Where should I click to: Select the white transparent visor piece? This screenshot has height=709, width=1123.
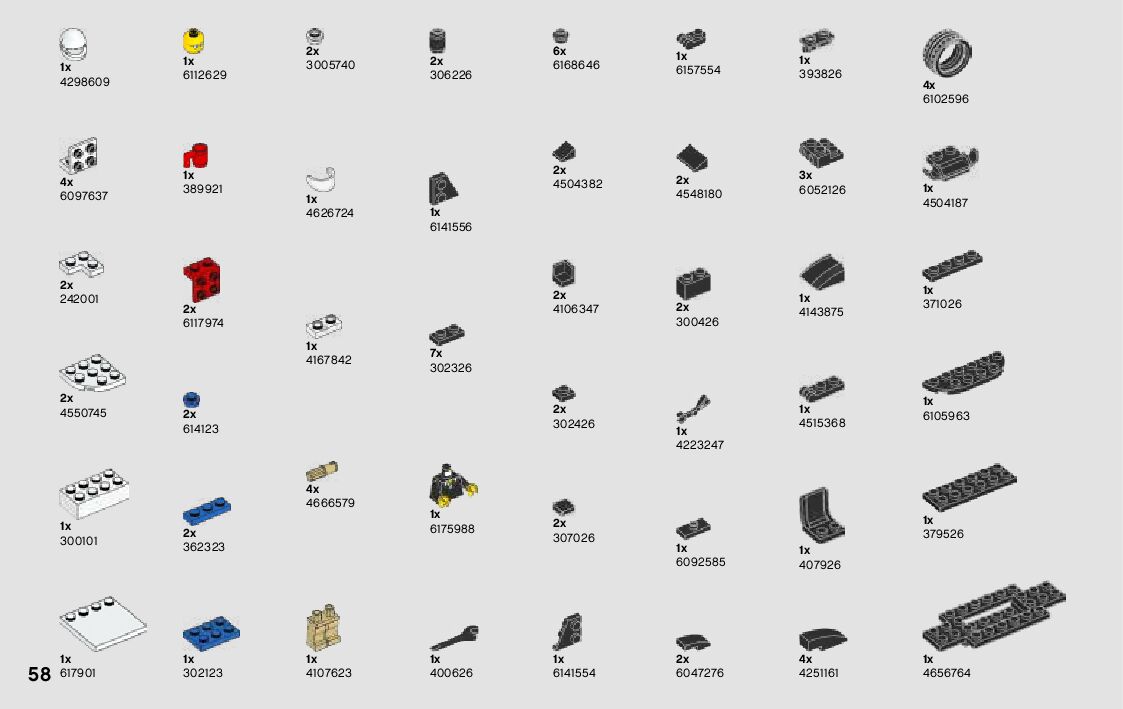click(322, 180)
